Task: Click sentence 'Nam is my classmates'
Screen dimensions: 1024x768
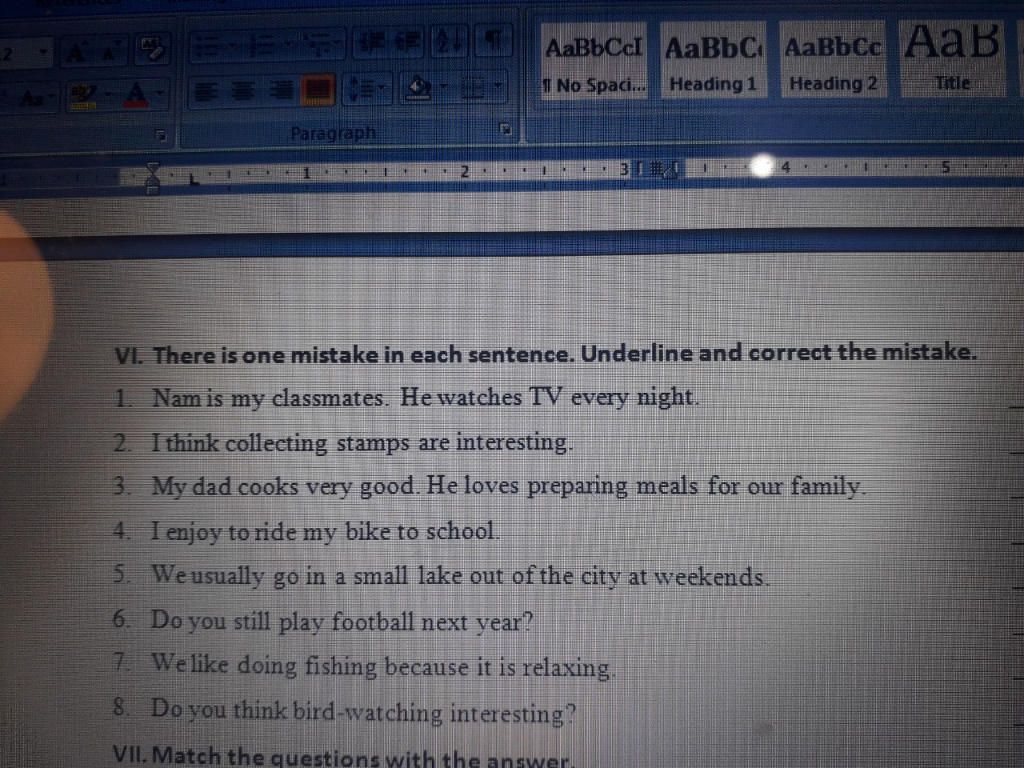Action: [x=425, y=398]
